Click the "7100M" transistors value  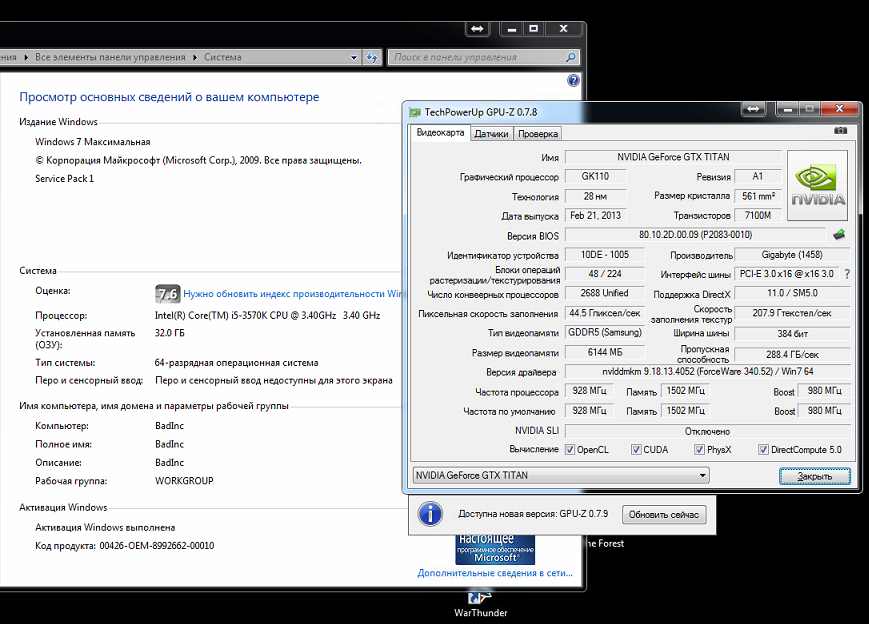(758, 216)
